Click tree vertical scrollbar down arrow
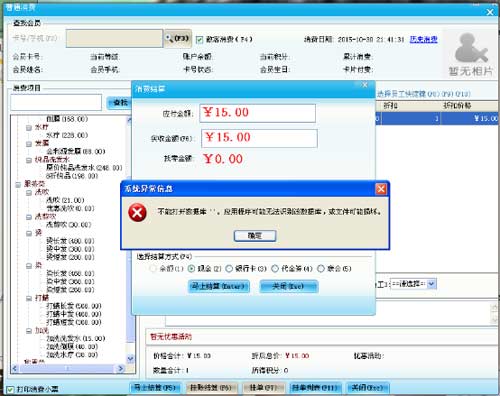 131,359
